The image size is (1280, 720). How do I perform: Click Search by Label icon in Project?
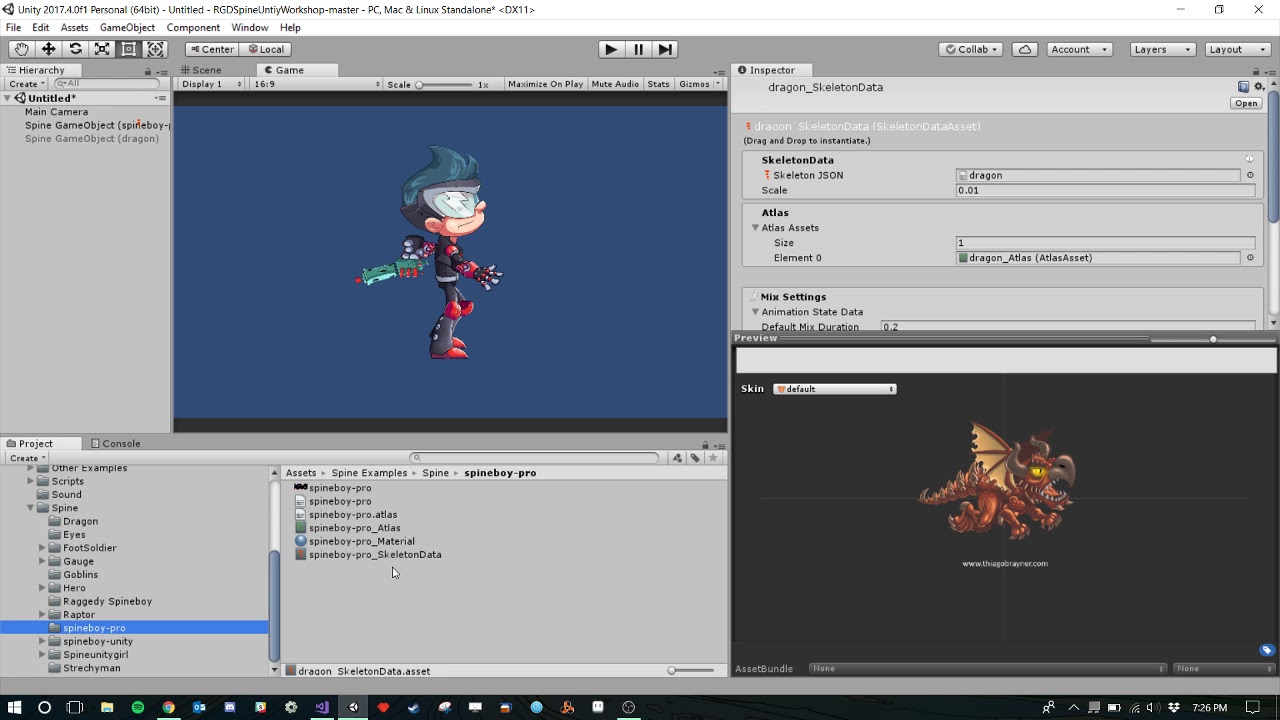coord(695,458)
